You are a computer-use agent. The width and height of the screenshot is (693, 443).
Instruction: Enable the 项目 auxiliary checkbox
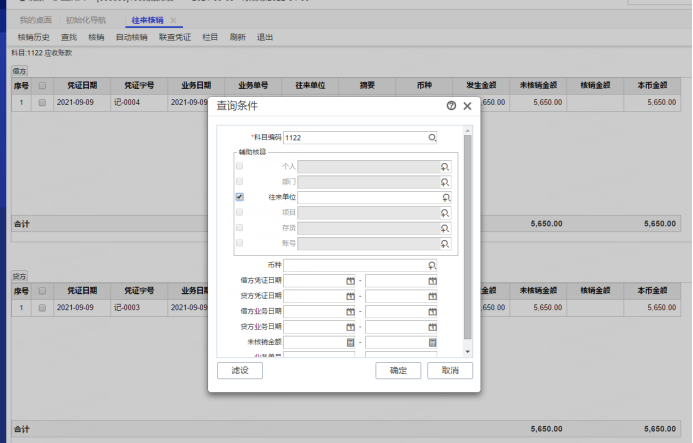[239, 212]
